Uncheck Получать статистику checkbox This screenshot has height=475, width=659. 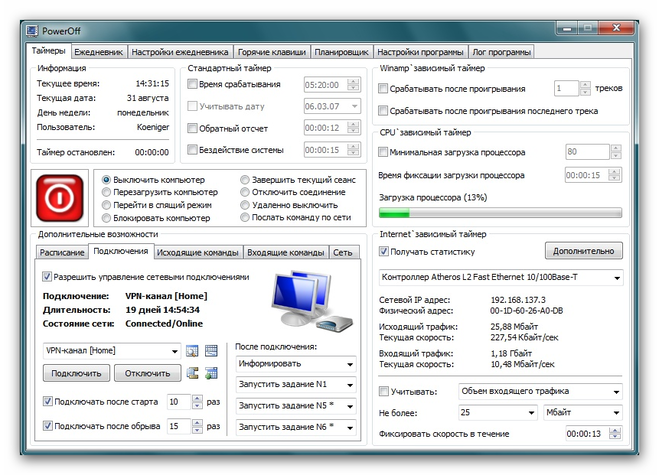383,251
